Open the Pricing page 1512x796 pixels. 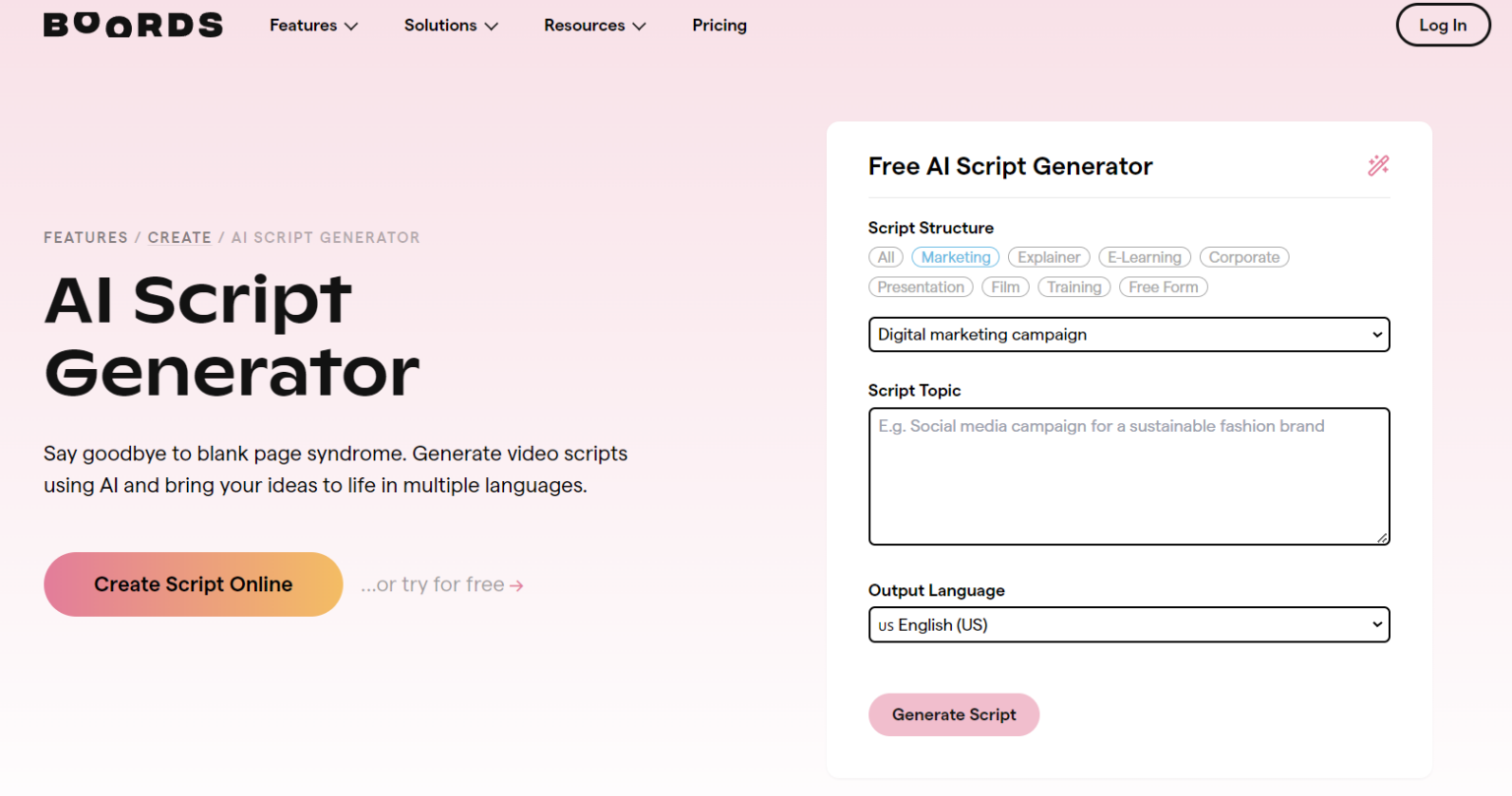coord(719,25)
